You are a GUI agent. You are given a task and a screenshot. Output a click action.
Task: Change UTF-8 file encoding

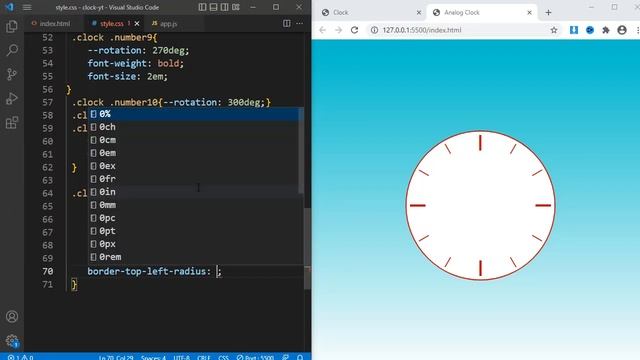click(x=182, y=357)
